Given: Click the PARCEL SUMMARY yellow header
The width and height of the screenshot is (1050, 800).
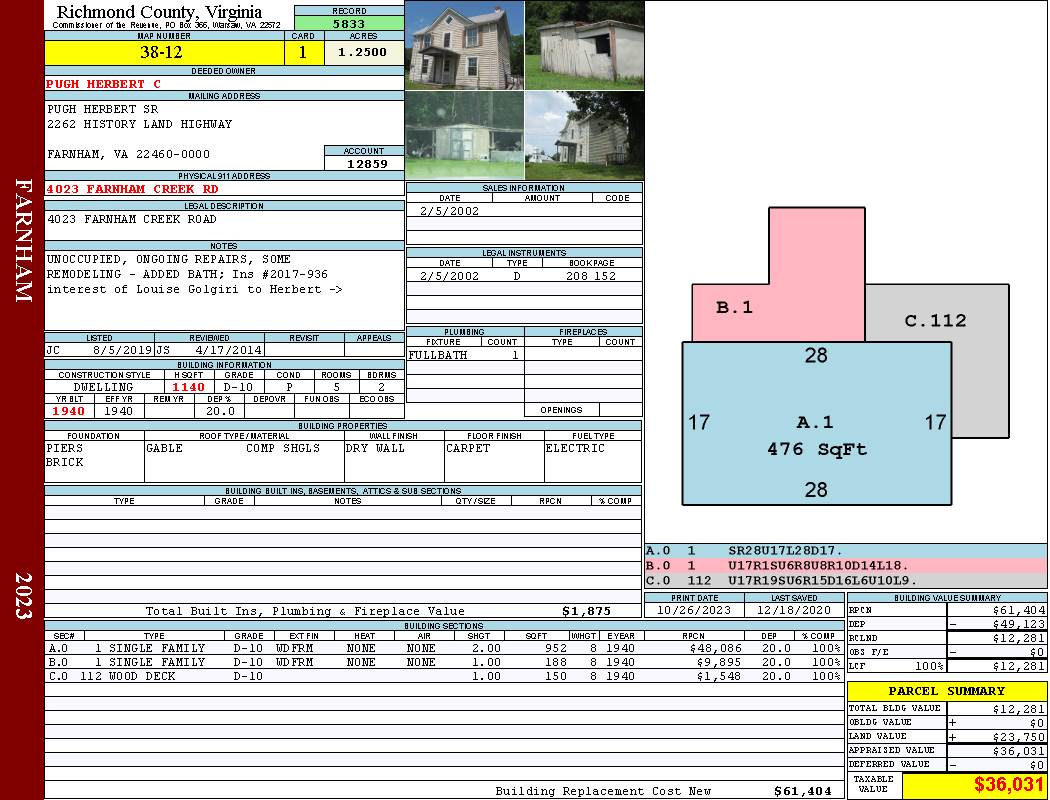Looking at the screenshot, I should [947, 691].
